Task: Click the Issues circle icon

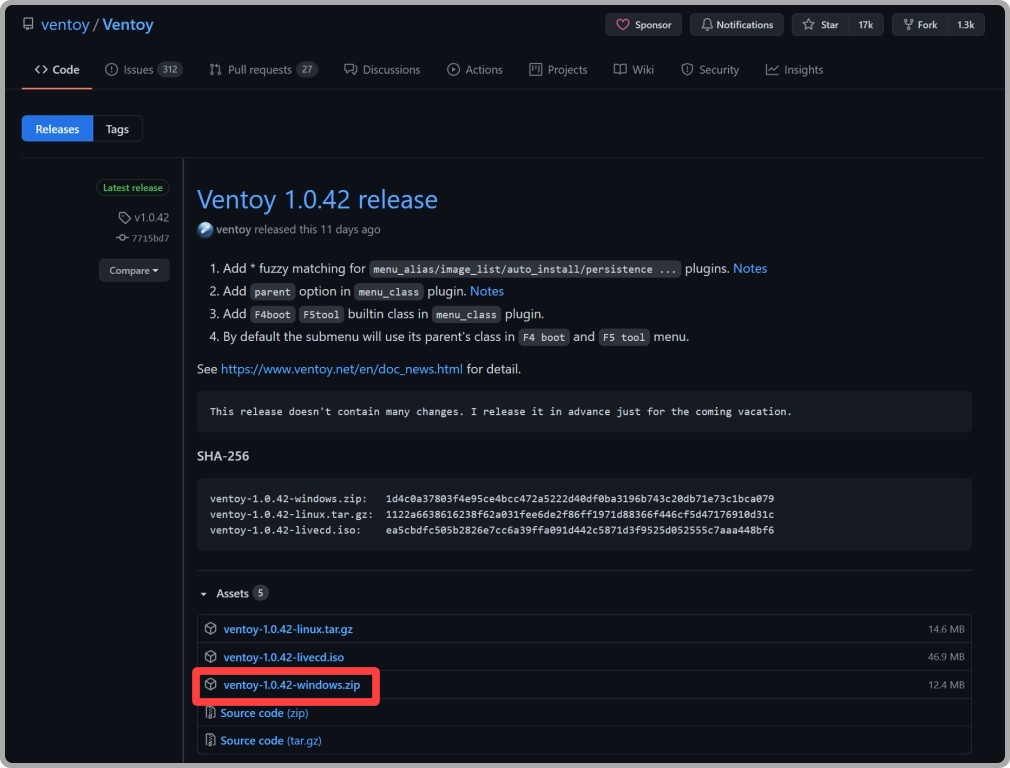Action: point(111,70)
